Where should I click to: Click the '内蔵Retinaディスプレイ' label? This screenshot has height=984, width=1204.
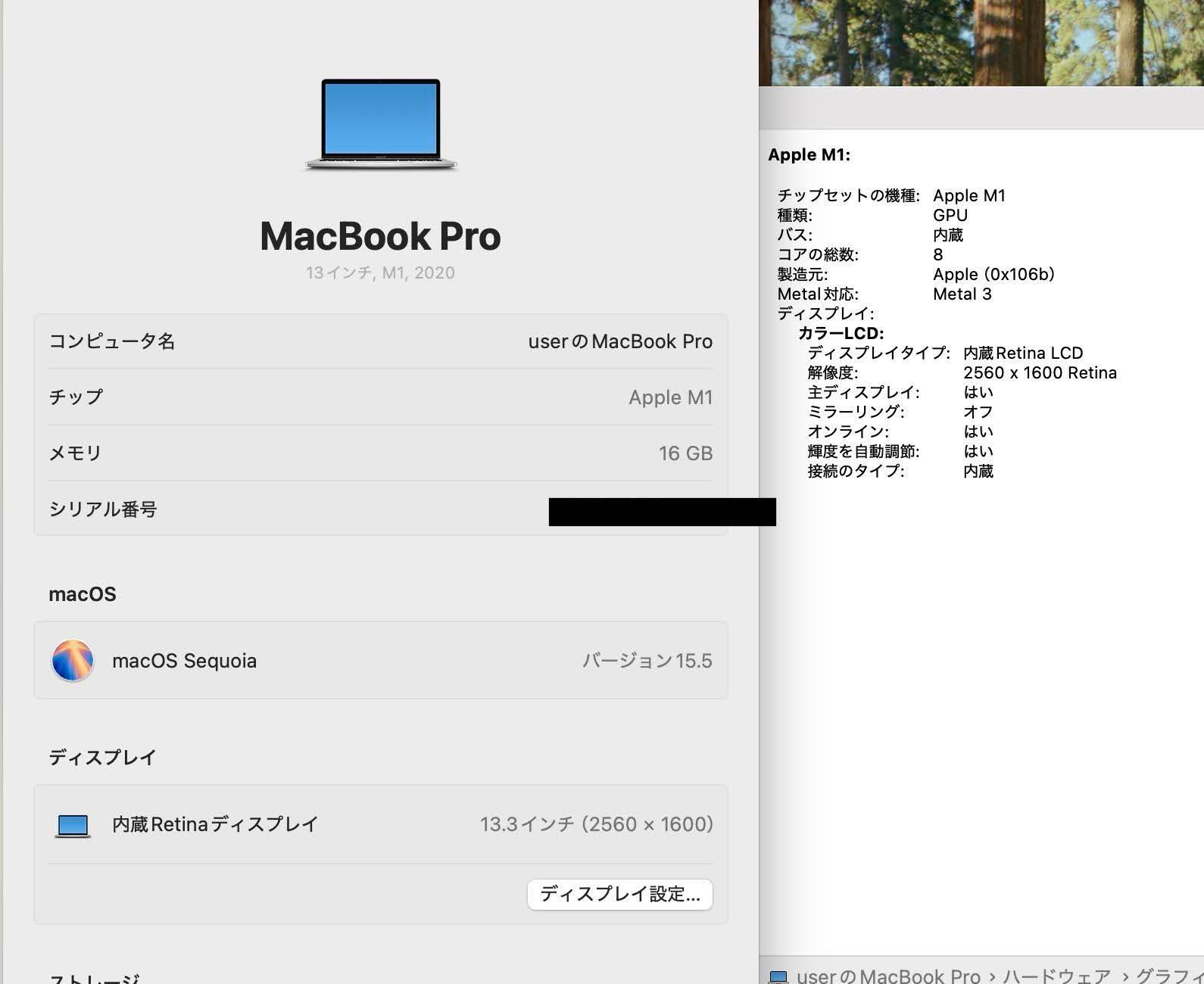point(215,824)
